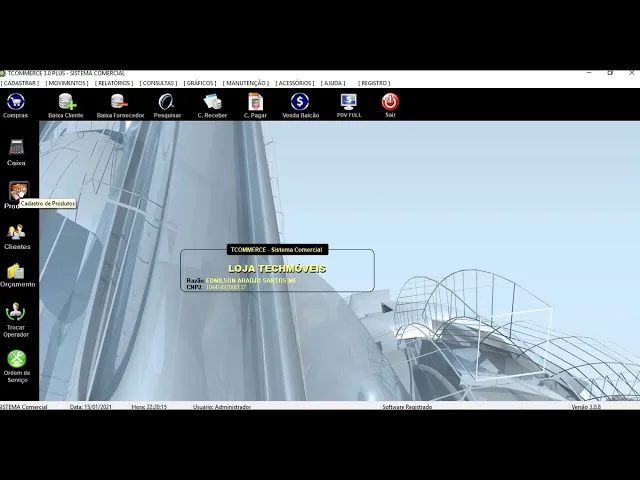Click Software Registrado status text
640x480 pixels.
[x=407, y=407]
